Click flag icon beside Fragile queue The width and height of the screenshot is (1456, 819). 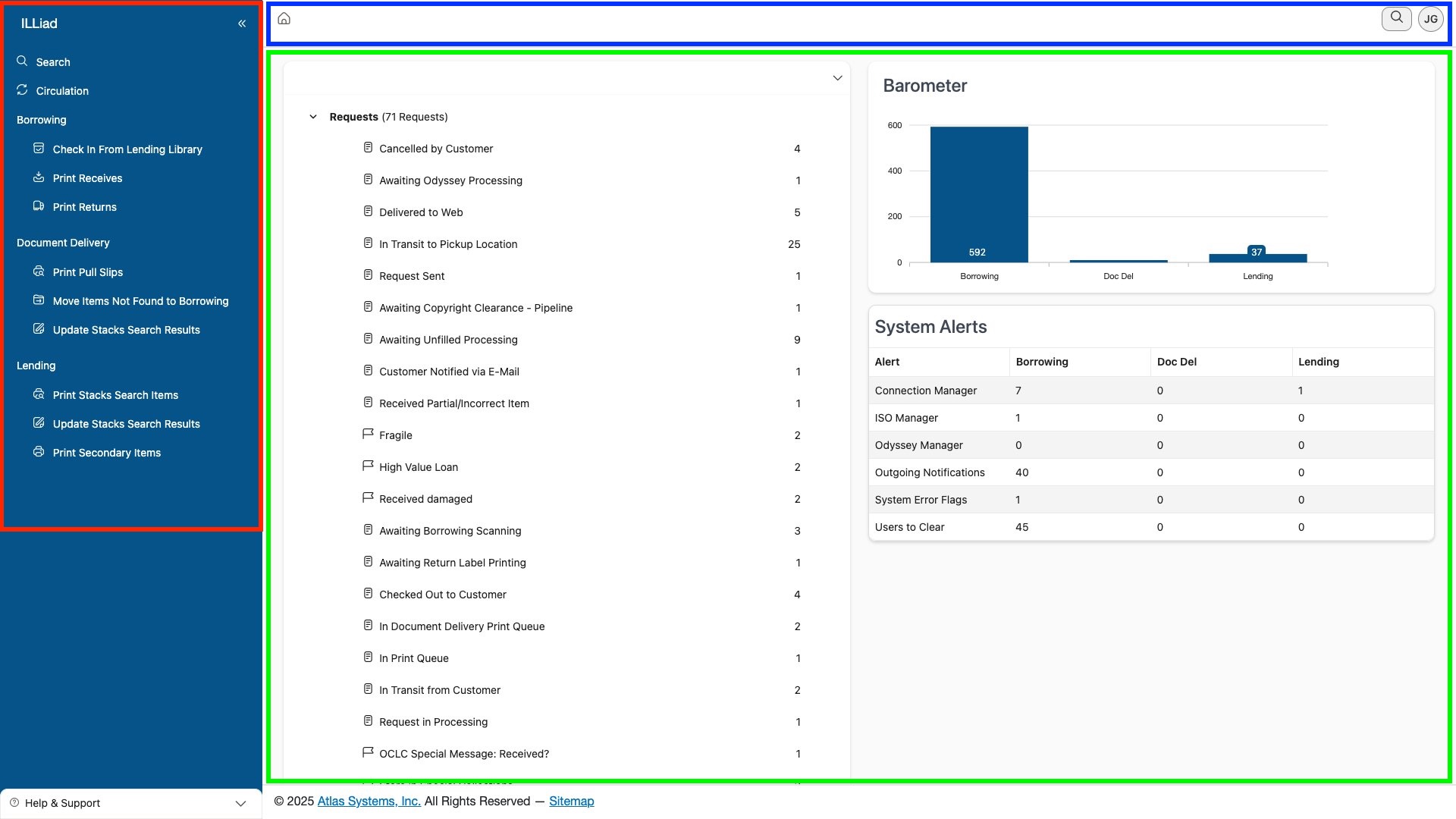click(x=368, y=435)
